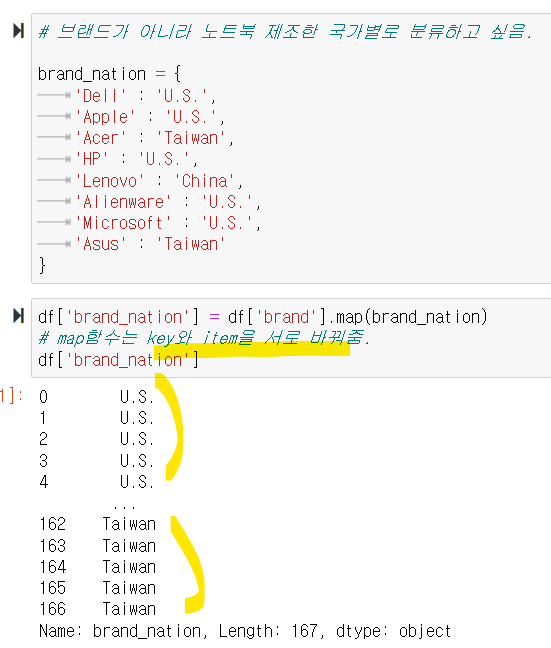This screenshot has height=648, width=551.
Task: Click the 'brand_nation = {' line
Action: pos(110,74)
